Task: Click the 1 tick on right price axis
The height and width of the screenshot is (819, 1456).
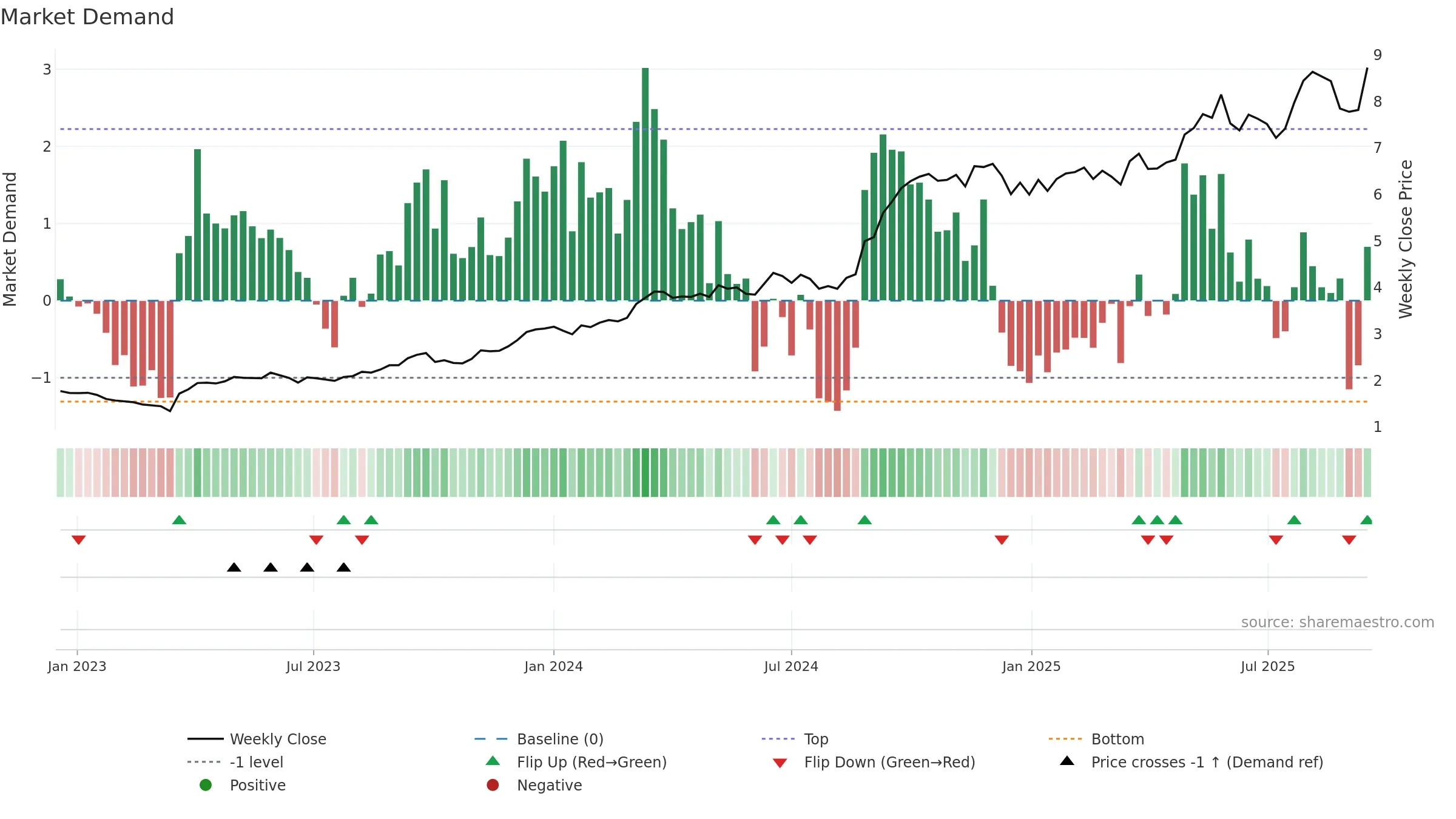Action: [1378, 427]
